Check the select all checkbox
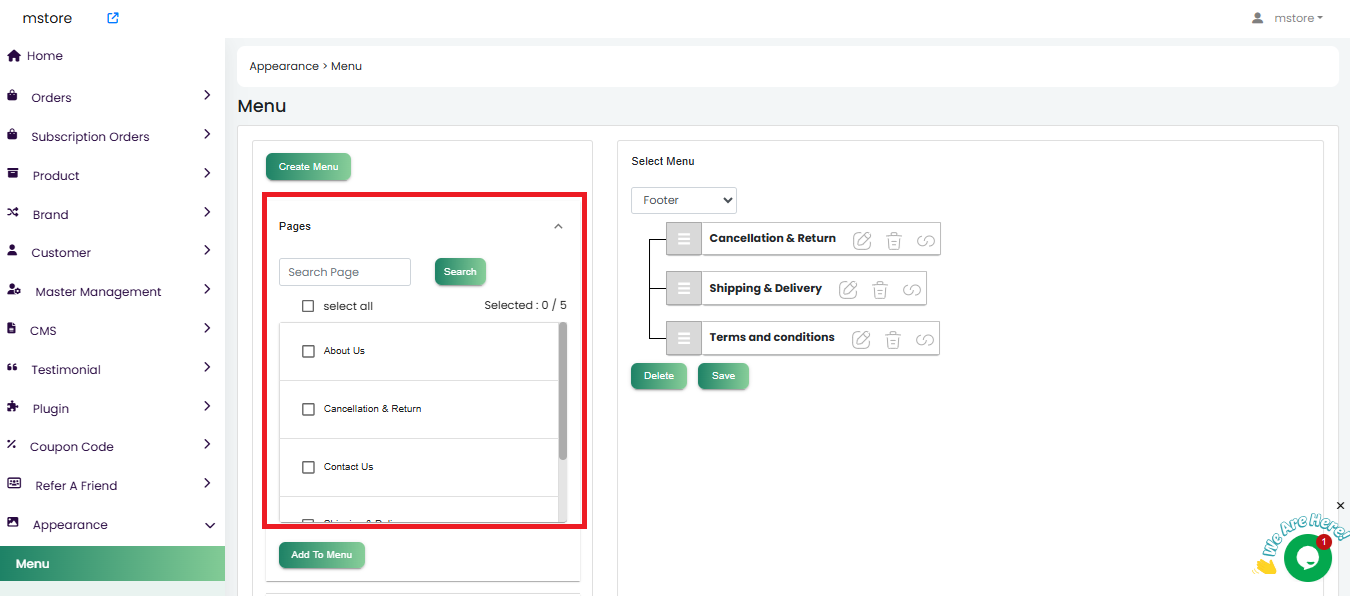Screen dimensions: 1350x599 coord(308,306)
